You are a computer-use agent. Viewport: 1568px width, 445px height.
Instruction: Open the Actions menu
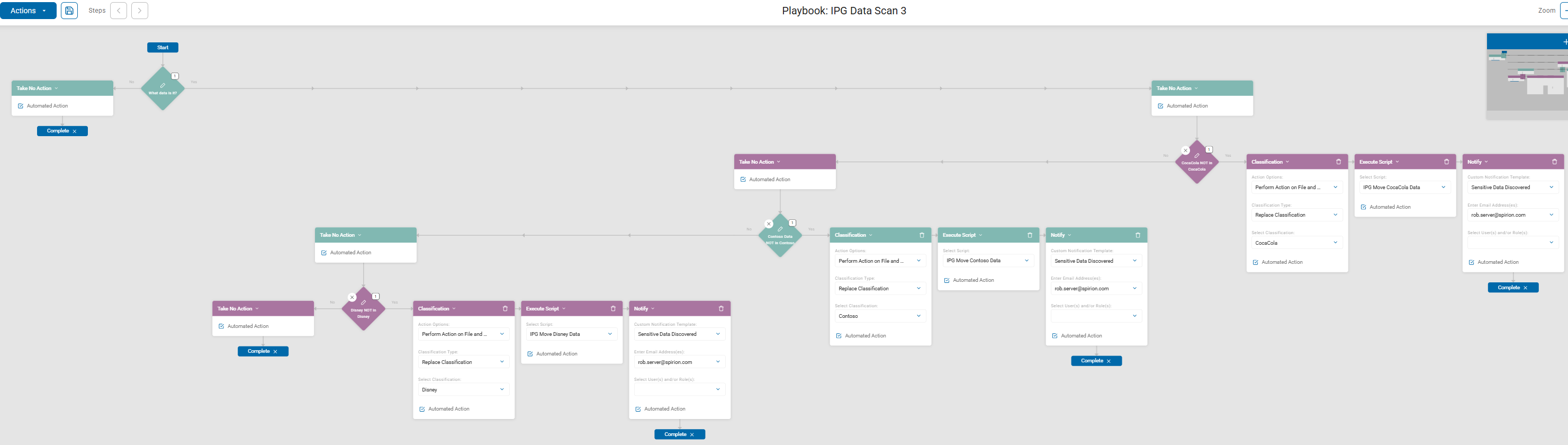coord(28,11)
